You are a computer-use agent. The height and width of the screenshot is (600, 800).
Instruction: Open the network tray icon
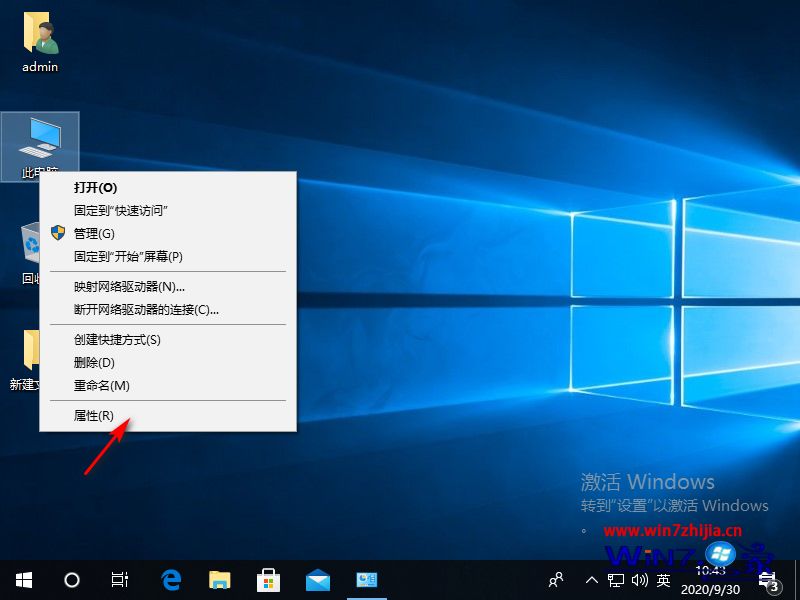tap(616, 580)
